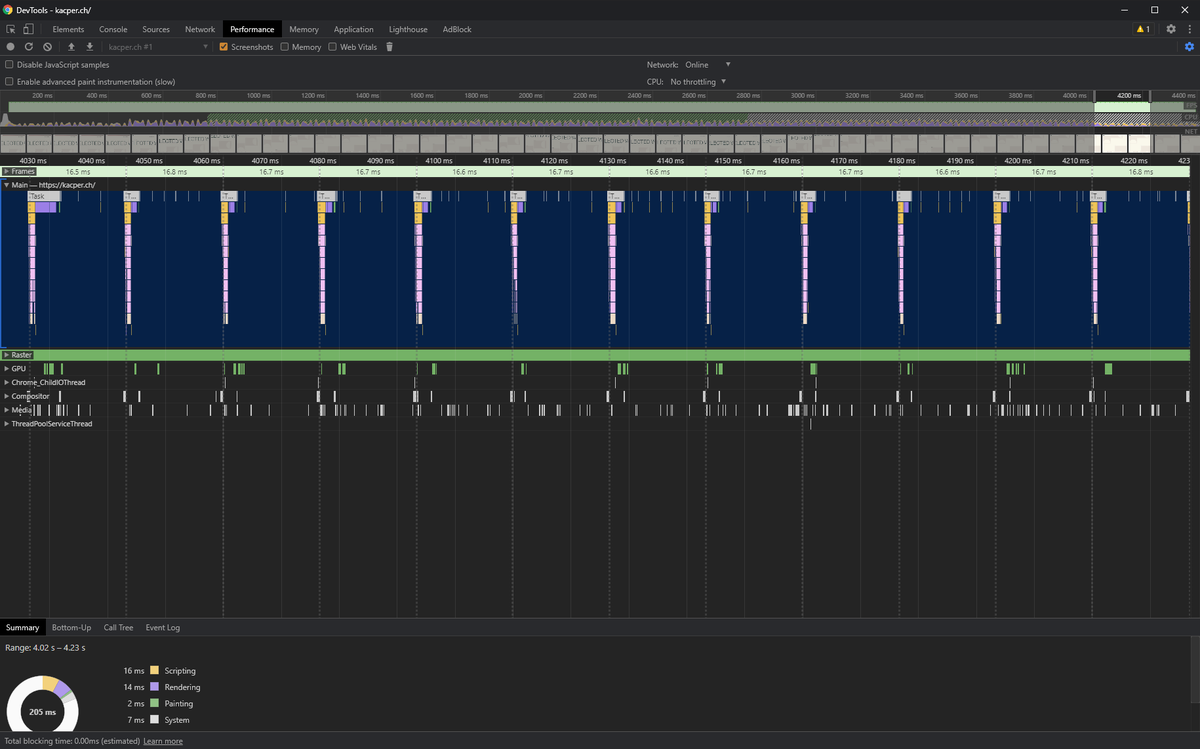Open capture settings blue gear icon
The width and height of the screenshot is (1200, 749).
click(1189, 47)
